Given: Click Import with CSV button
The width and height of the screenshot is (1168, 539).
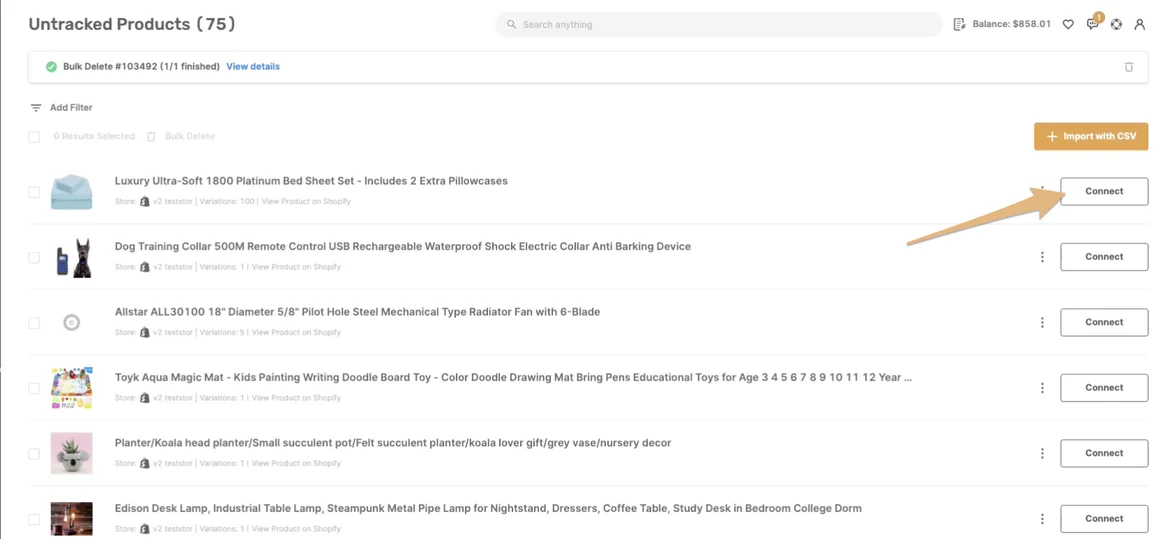Looking at the screenshot, I should pyautogui.click(x=1090, y=136).
